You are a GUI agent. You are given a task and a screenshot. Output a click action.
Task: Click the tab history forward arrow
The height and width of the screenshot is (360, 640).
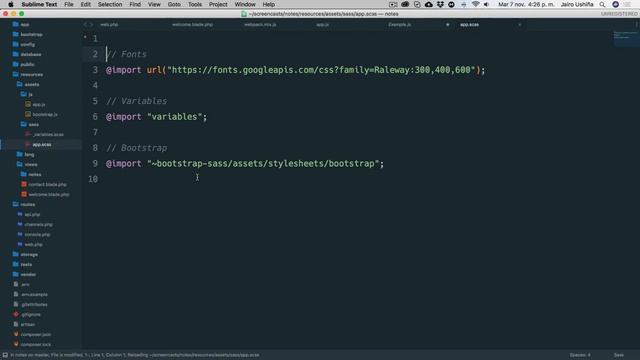(x=91, y=24)
